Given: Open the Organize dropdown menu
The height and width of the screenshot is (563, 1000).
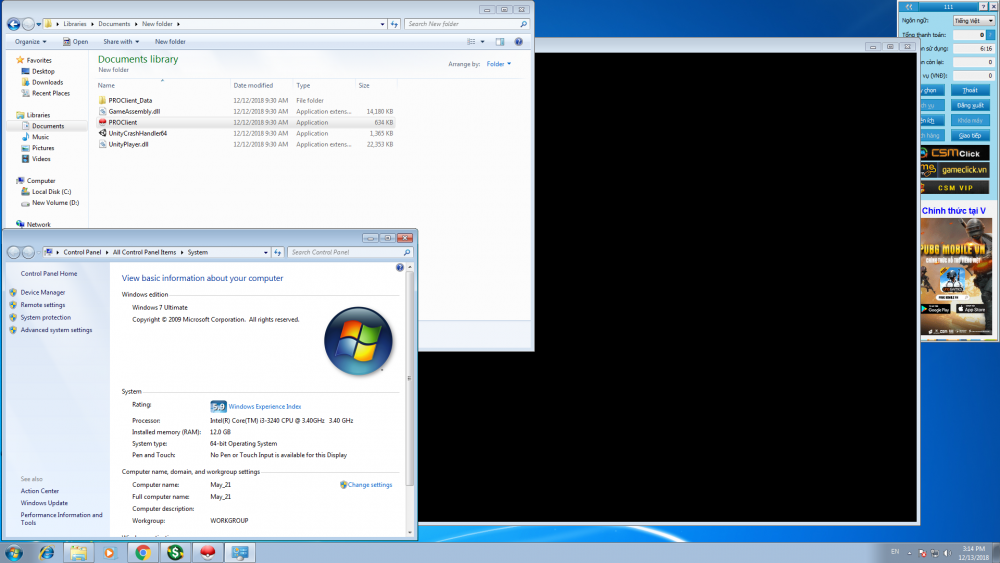Looking at the screenshot, I should pos(30,41).
